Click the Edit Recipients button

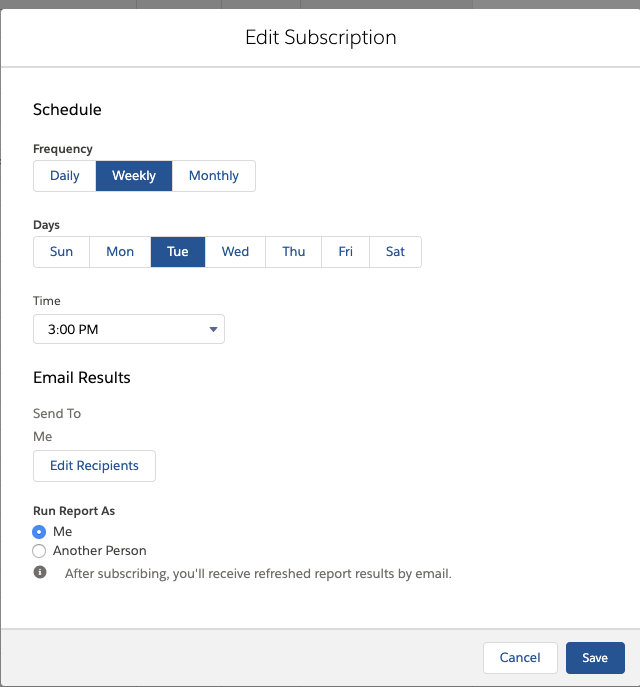[94, 466]
